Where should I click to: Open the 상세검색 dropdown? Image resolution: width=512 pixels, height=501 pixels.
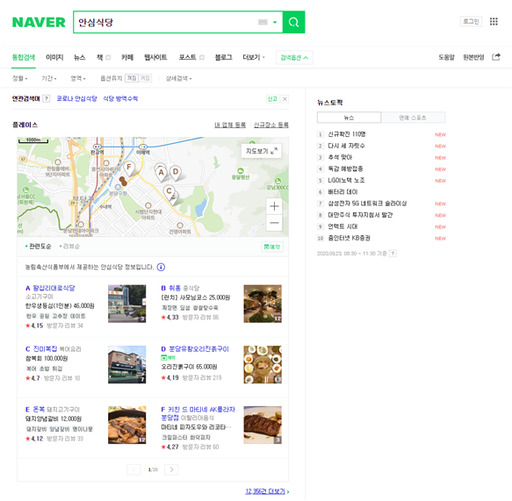point(179,78)
